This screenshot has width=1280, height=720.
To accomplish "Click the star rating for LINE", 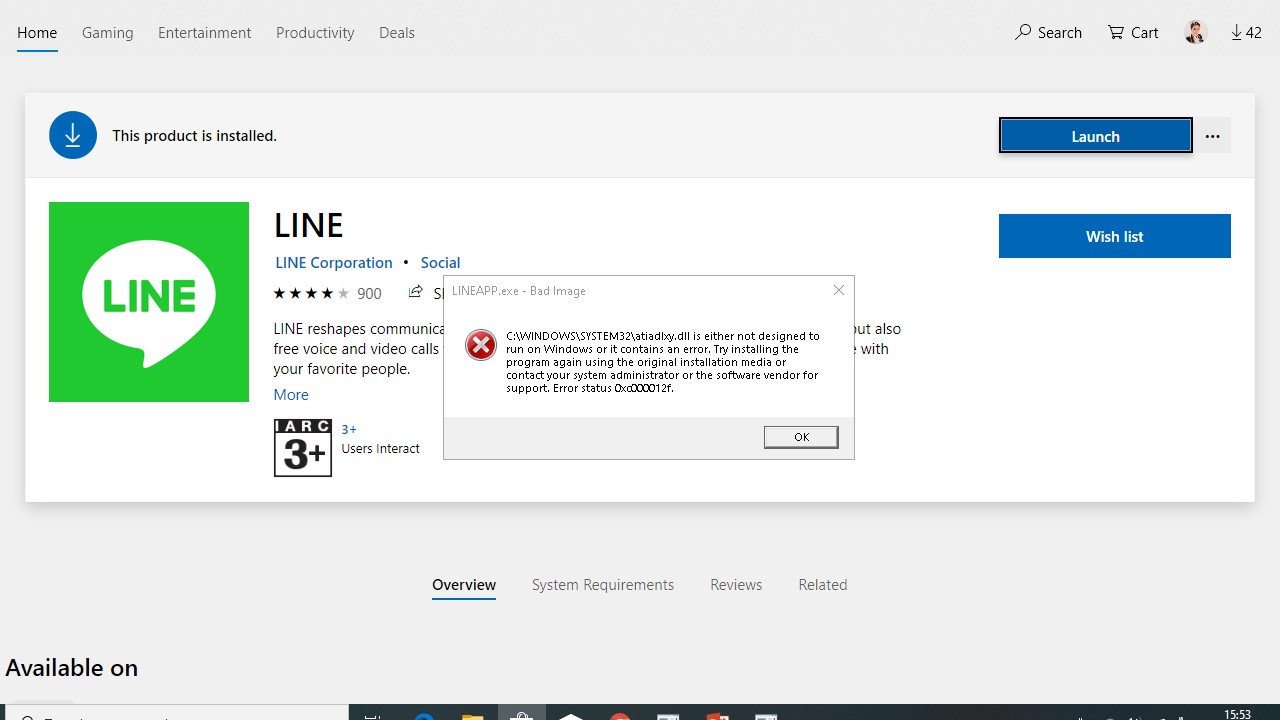I will pos(311,293).
